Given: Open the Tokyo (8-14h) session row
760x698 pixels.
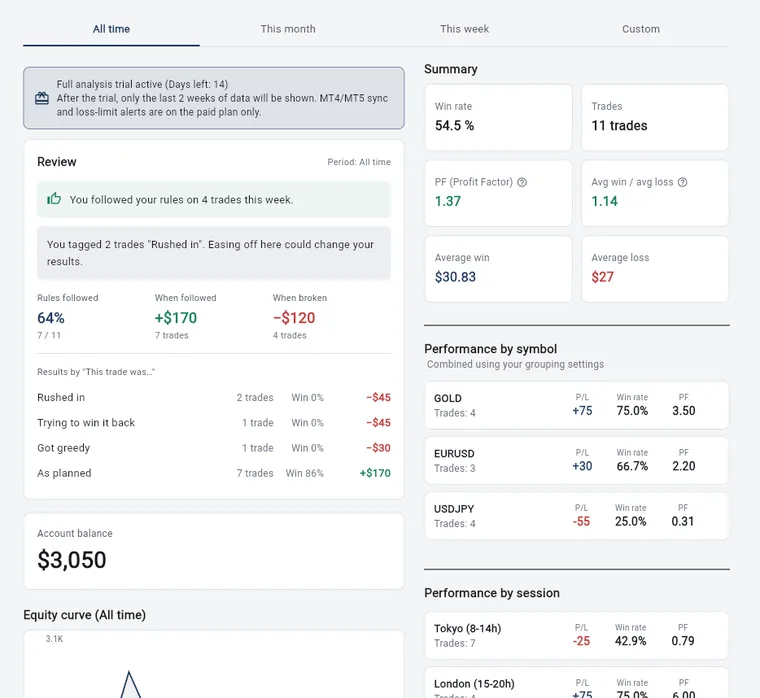Looking at the screenshot, I should point(577,635).
